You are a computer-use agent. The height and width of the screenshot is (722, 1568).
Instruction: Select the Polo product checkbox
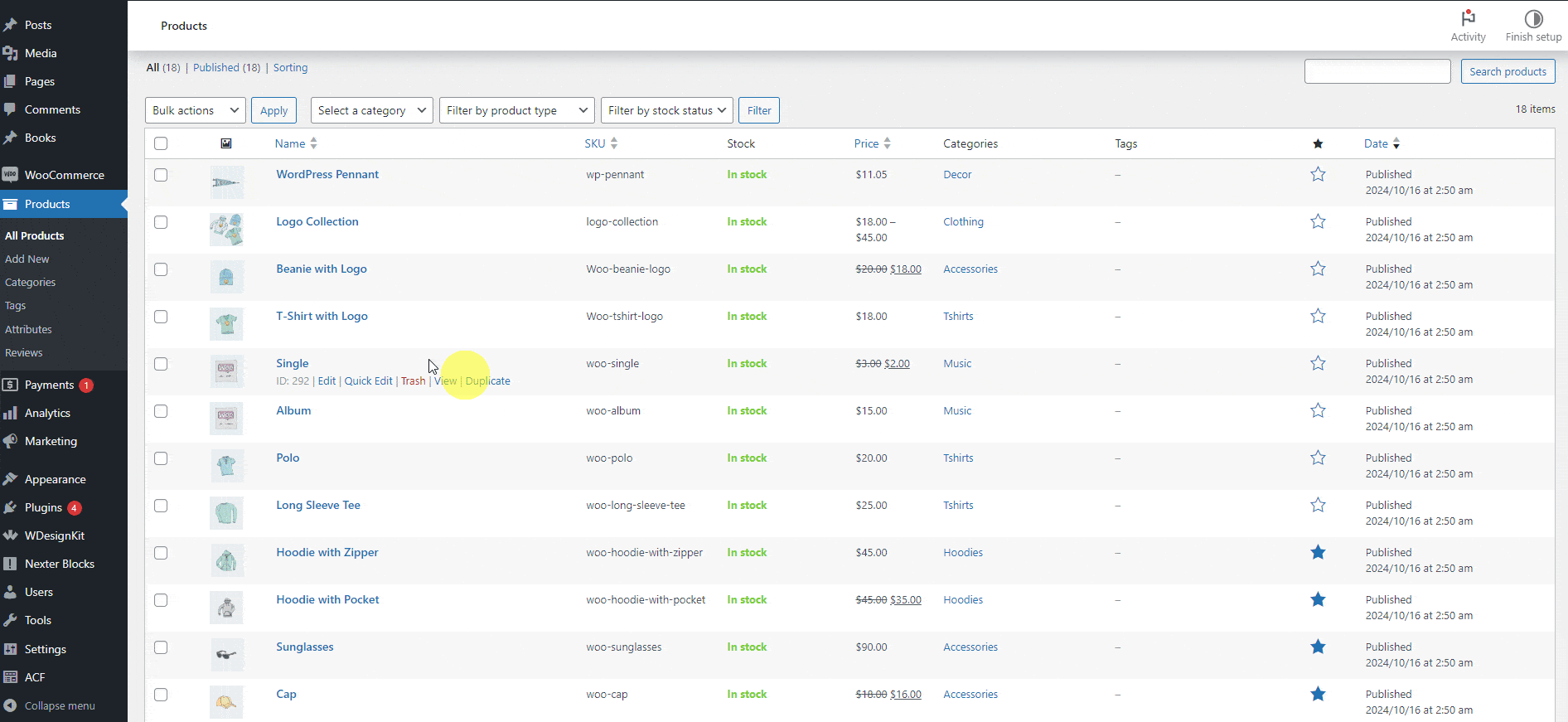pos(161,458)
